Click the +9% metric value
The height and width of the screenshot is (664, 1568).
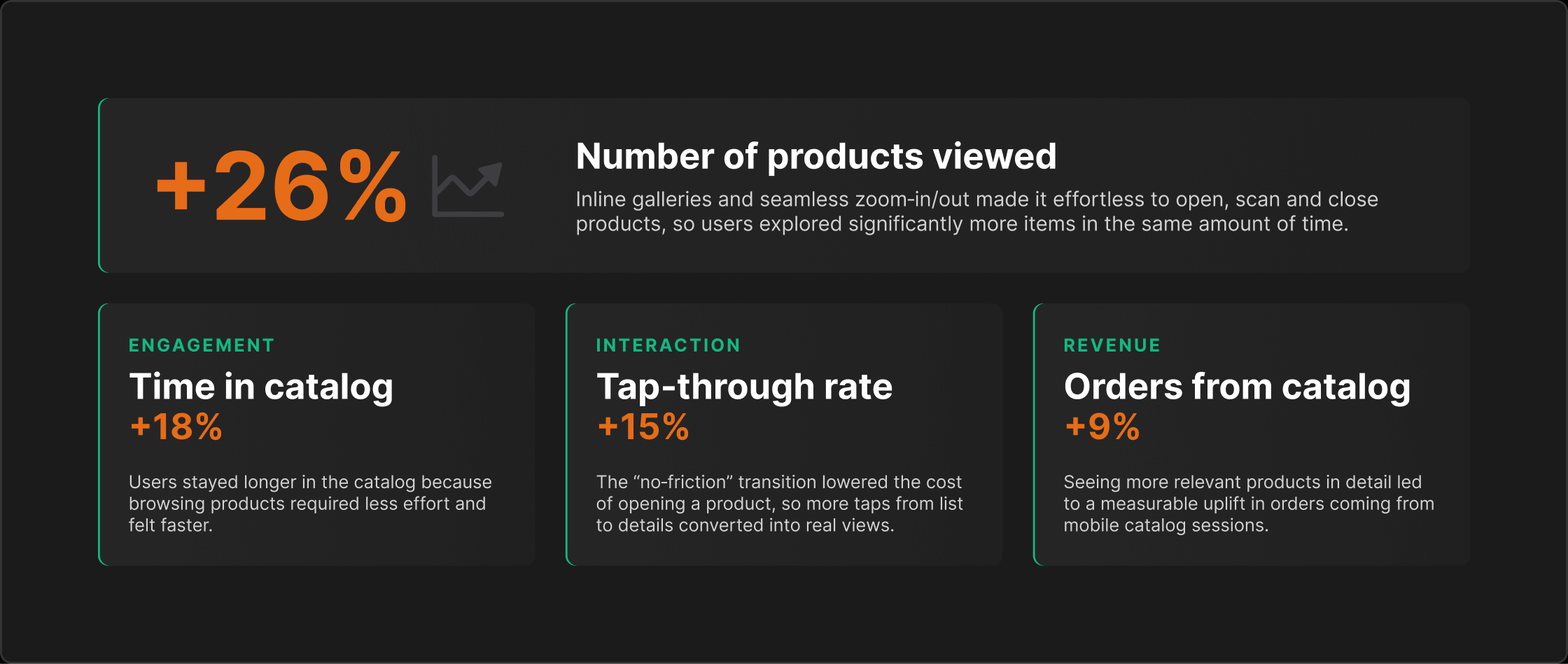1102,427
